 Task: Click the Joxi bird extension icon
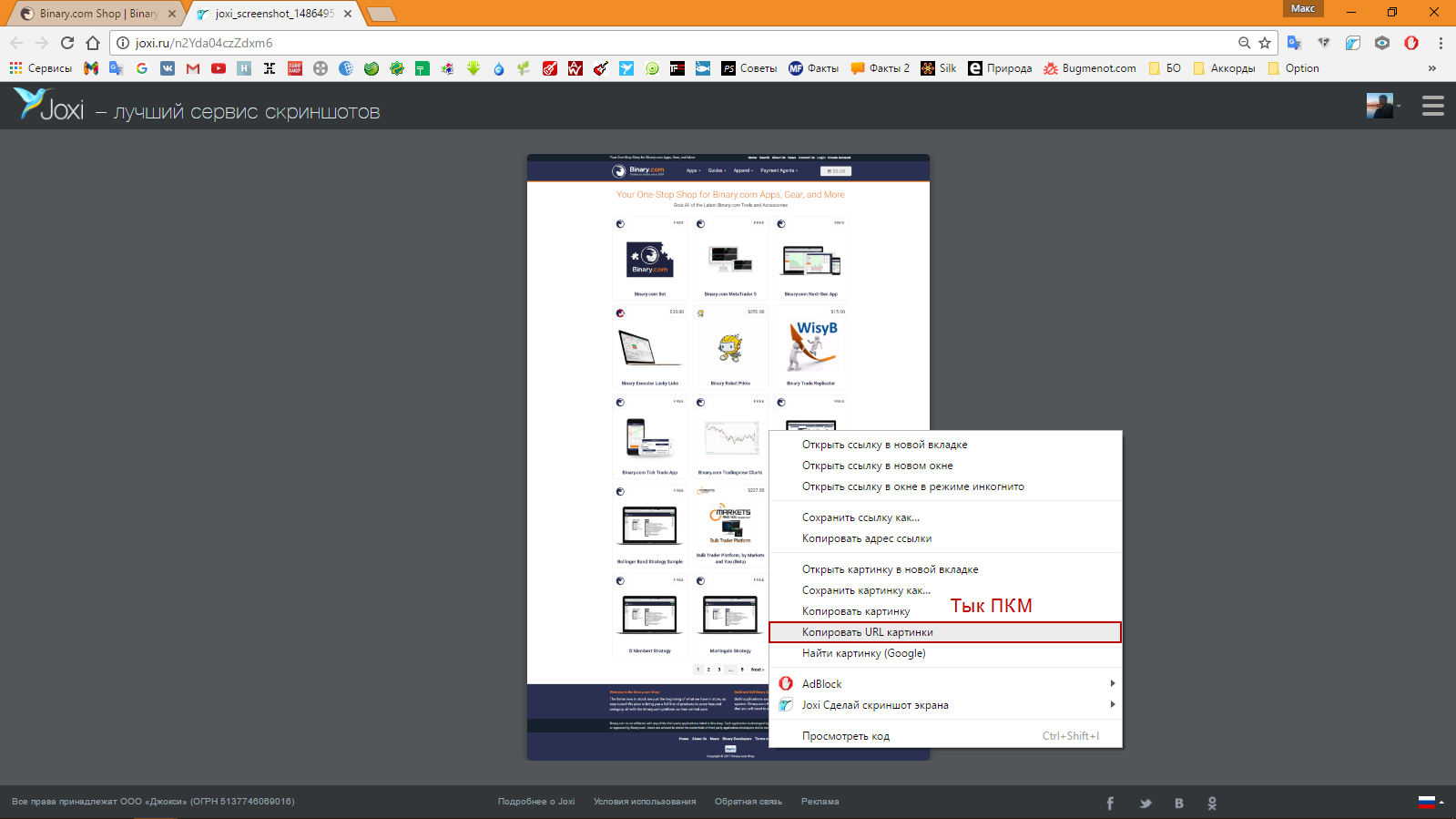tap(1353, 43)
